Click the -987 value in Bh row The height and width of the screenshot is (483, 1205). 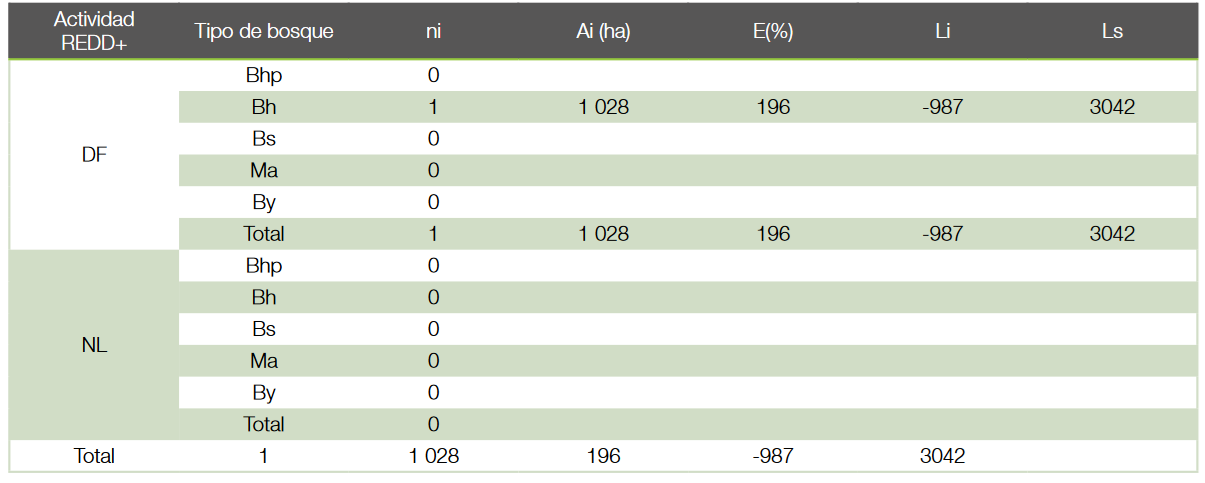coord(942,107)
